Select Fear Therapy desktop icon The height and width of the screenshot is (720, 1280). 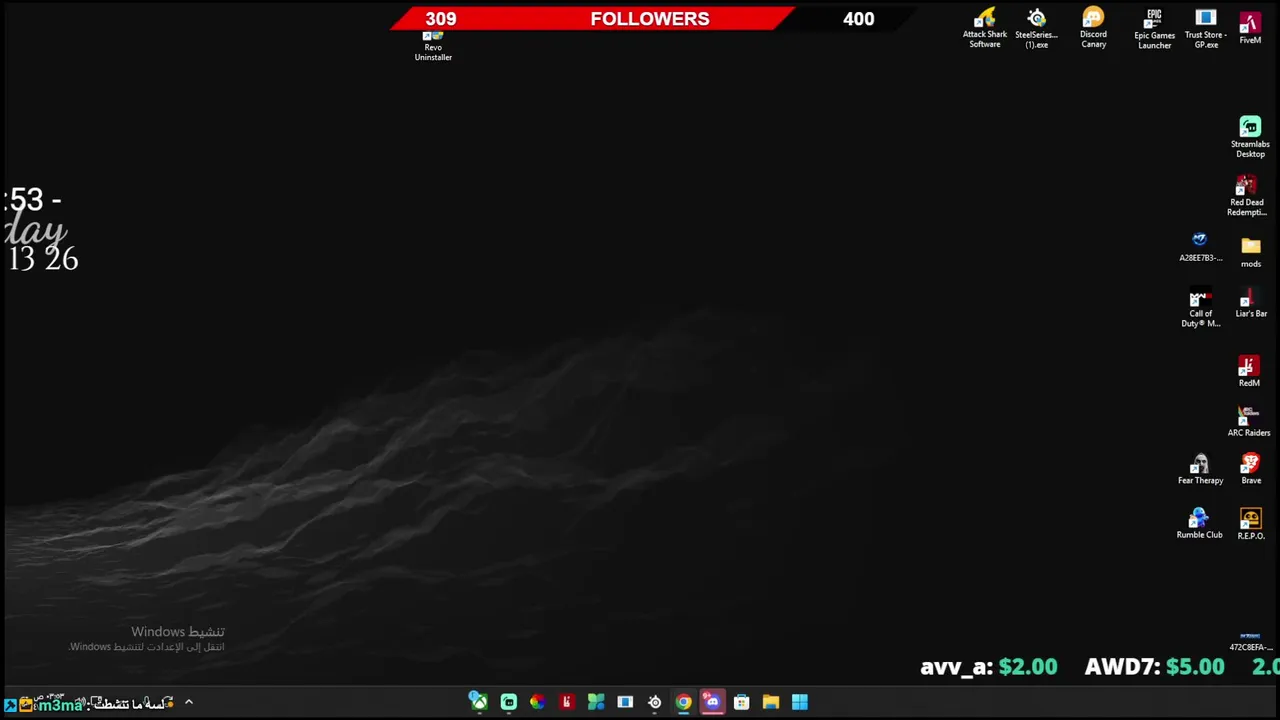pos(1200,469)
